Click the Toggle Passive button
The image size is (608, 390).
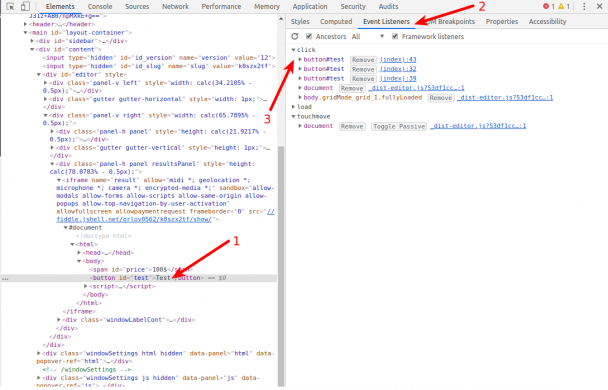399,126
